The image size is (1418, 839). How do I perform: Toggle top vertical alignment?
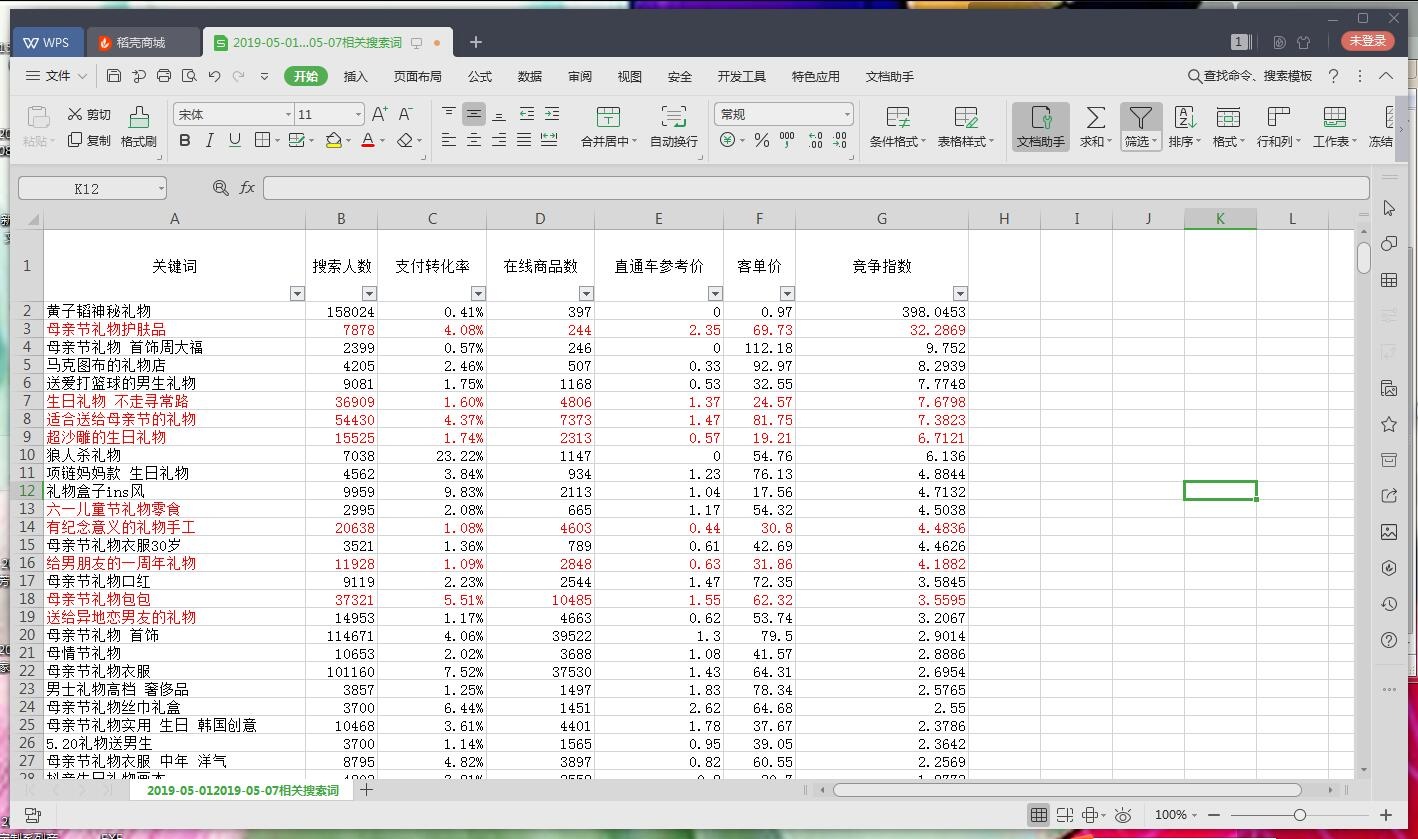[449, 114]
